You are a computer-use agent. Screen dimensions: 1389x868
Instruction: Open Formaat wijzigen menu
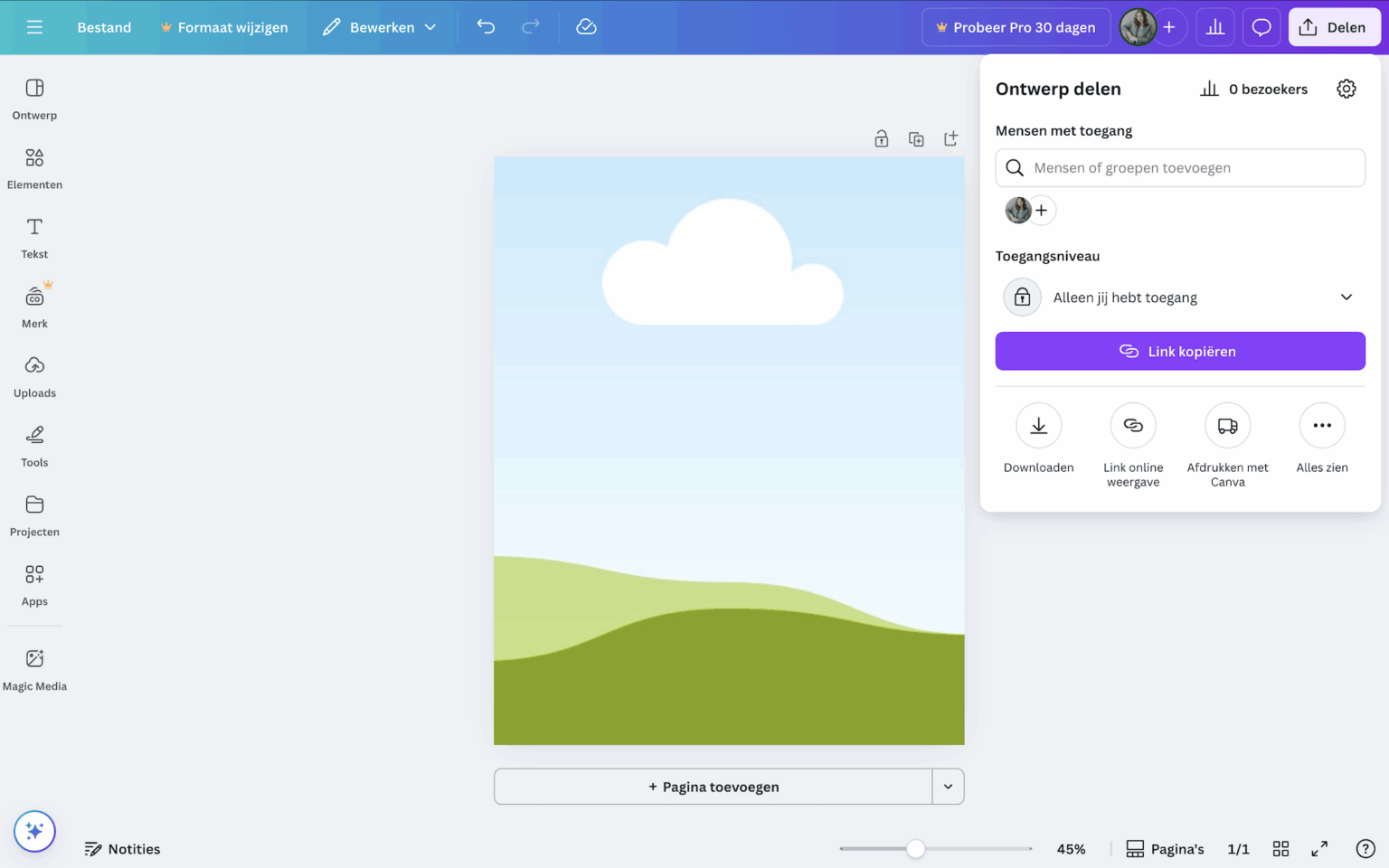coord(224,27)
